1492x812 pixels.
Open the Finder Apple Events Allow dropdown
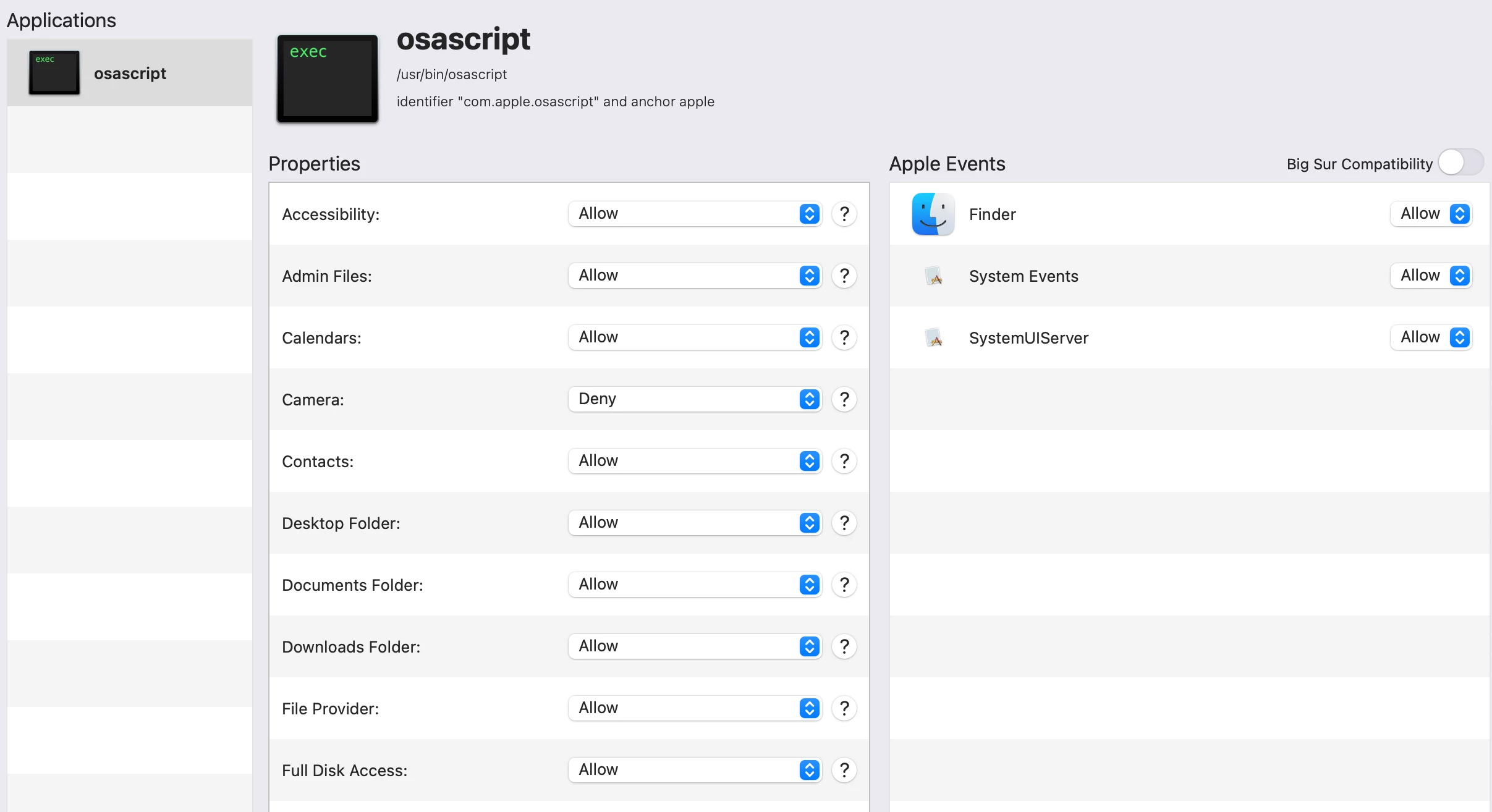1431,214
